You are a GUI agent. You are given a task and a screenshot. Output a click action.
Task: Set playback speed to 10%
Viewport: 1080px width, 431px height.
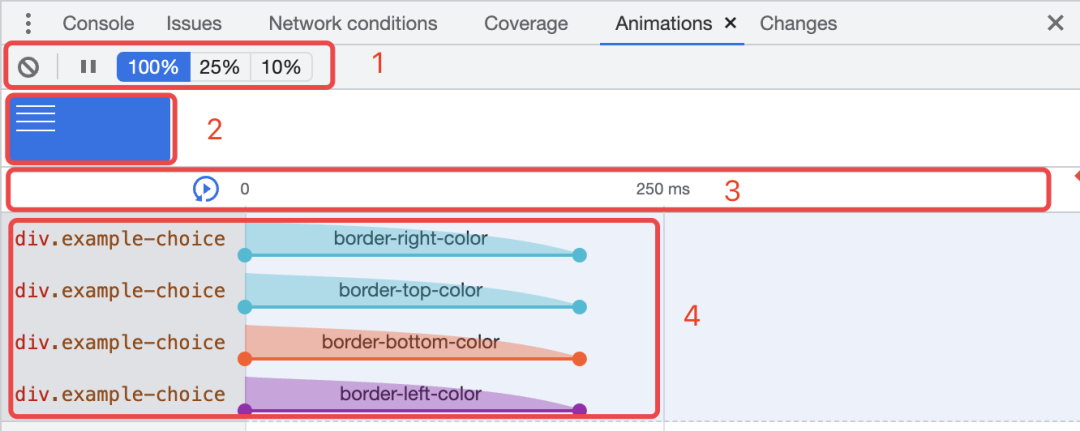(281, 67)
